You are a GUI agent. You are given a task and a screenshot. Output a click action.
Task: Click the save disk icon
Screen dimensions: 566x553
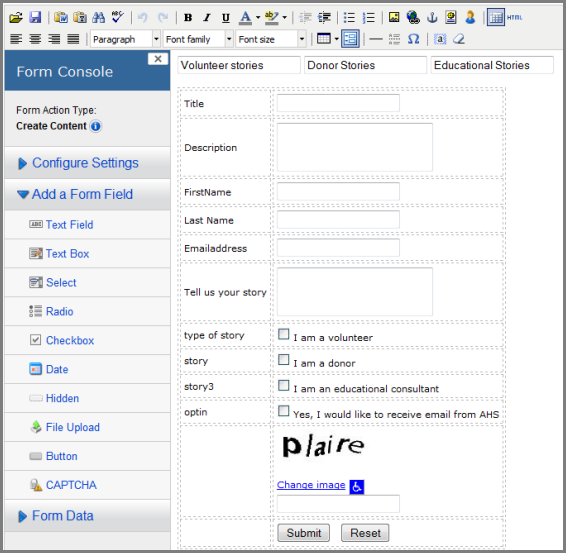tap(35, 17)
